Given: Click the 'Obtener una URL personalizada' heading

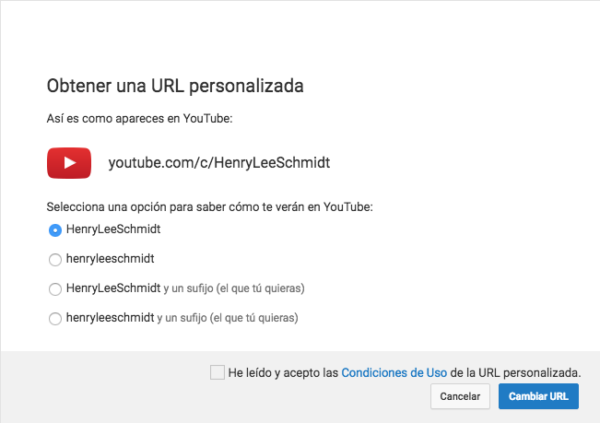Looking at the screenshot, I should [175, 85].
